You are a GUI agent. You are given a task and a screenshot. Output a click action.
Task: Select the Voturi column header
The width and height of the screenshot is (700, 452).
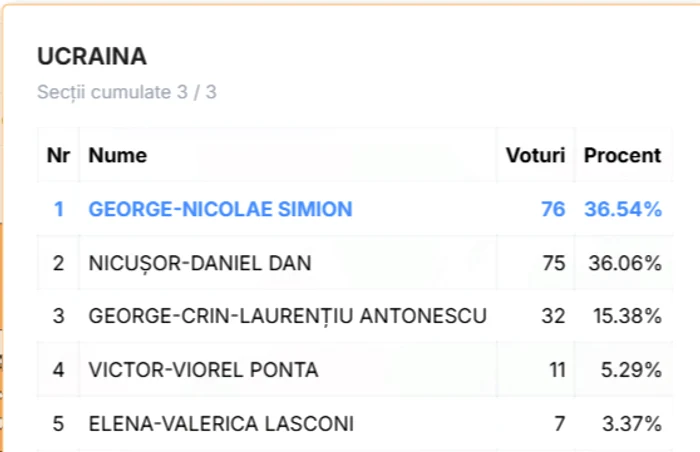coord(535,155)
